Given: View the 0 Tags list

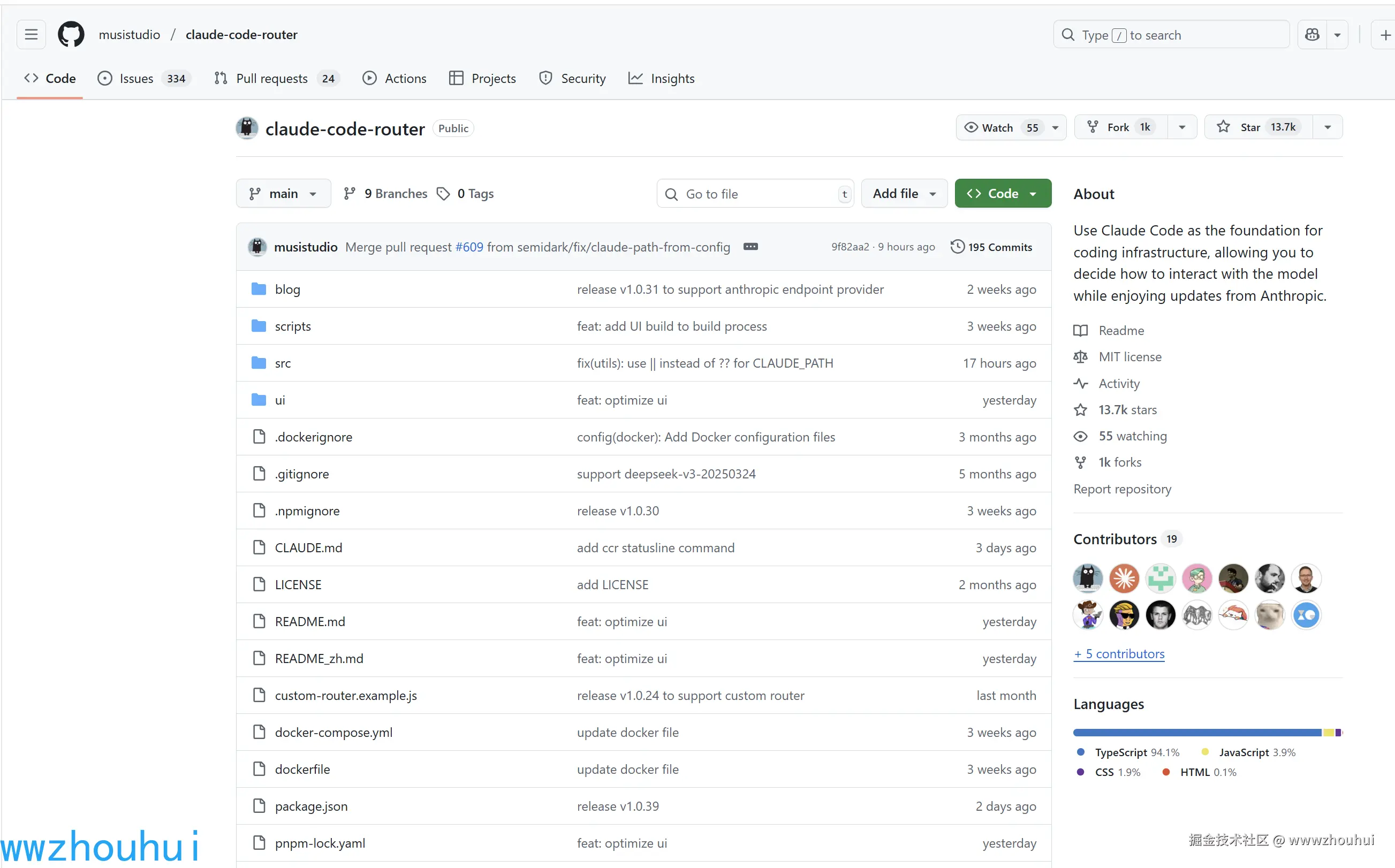Looking at the screenshot, I should (x=465, y=194).
